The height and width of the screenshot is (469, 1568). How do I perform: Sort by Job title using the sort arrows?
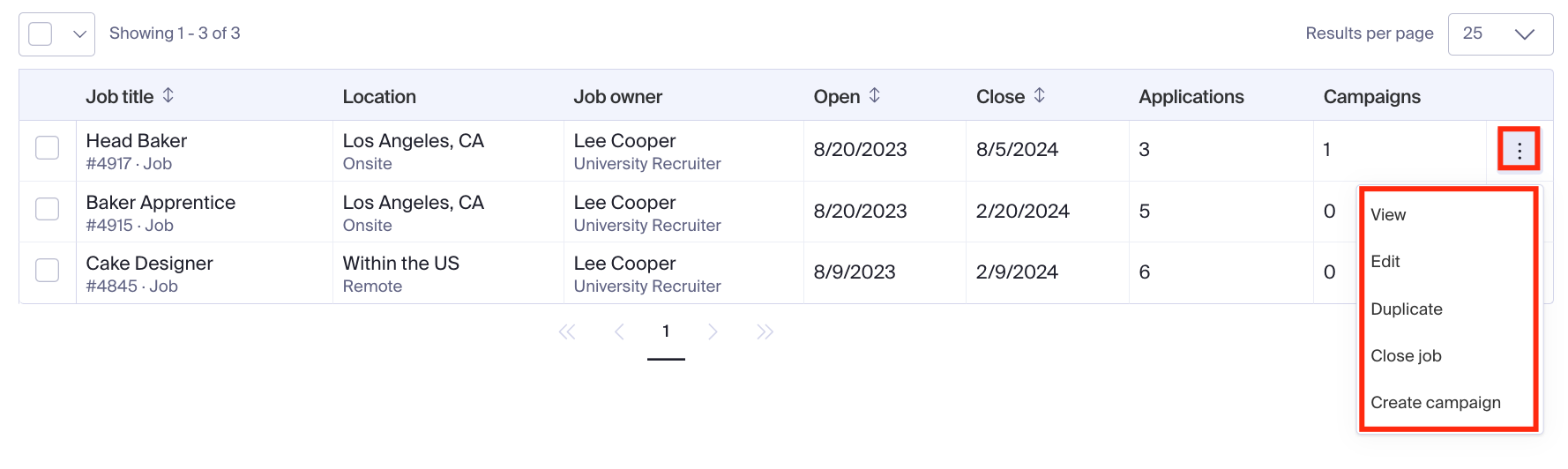168,95
